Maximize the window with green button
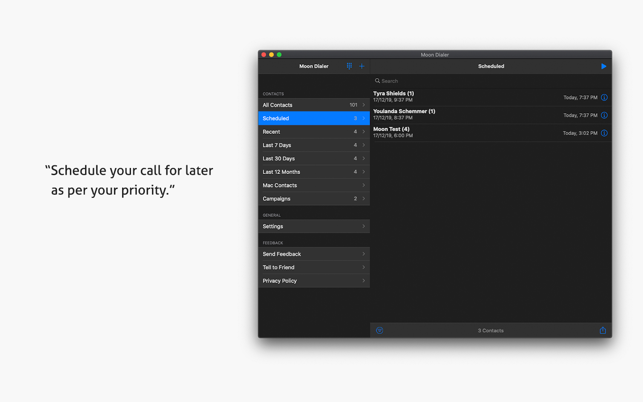643x402 pixels. (279, 55)
